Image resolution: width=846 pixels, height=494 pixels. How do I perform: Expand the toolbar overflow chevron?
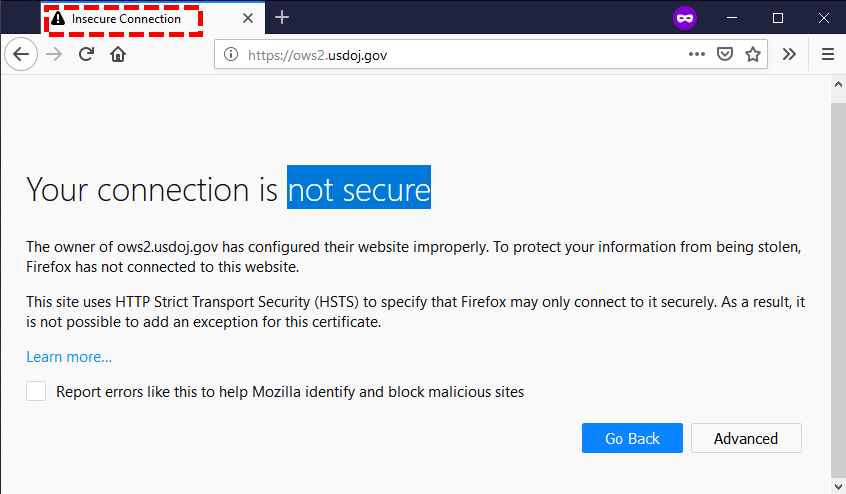pos(789,55)
